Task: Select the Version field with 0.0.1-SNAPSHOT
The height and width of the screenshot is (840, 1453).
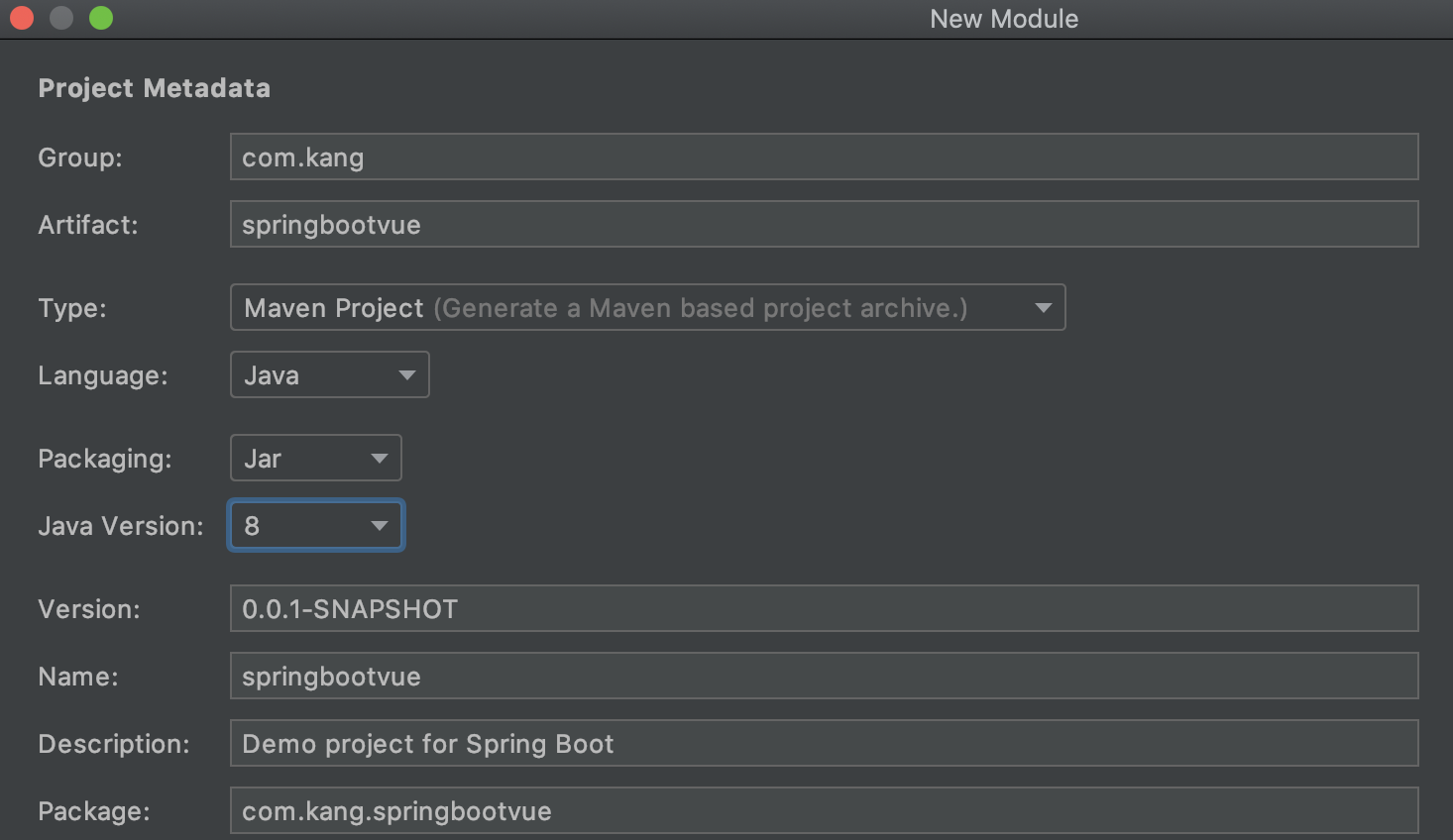Action: tap(823, 609)
